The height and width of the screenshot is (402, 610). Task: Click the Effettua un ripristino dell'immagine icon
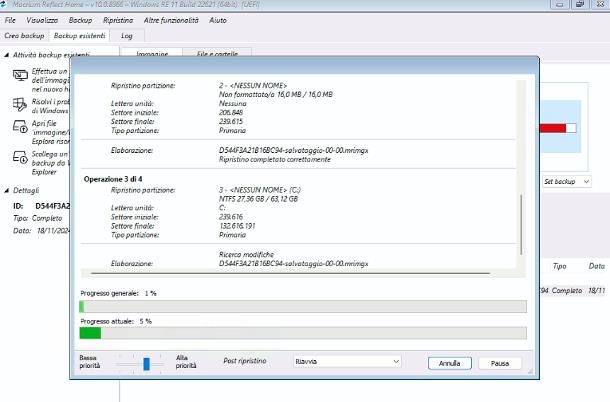point(20,75)
